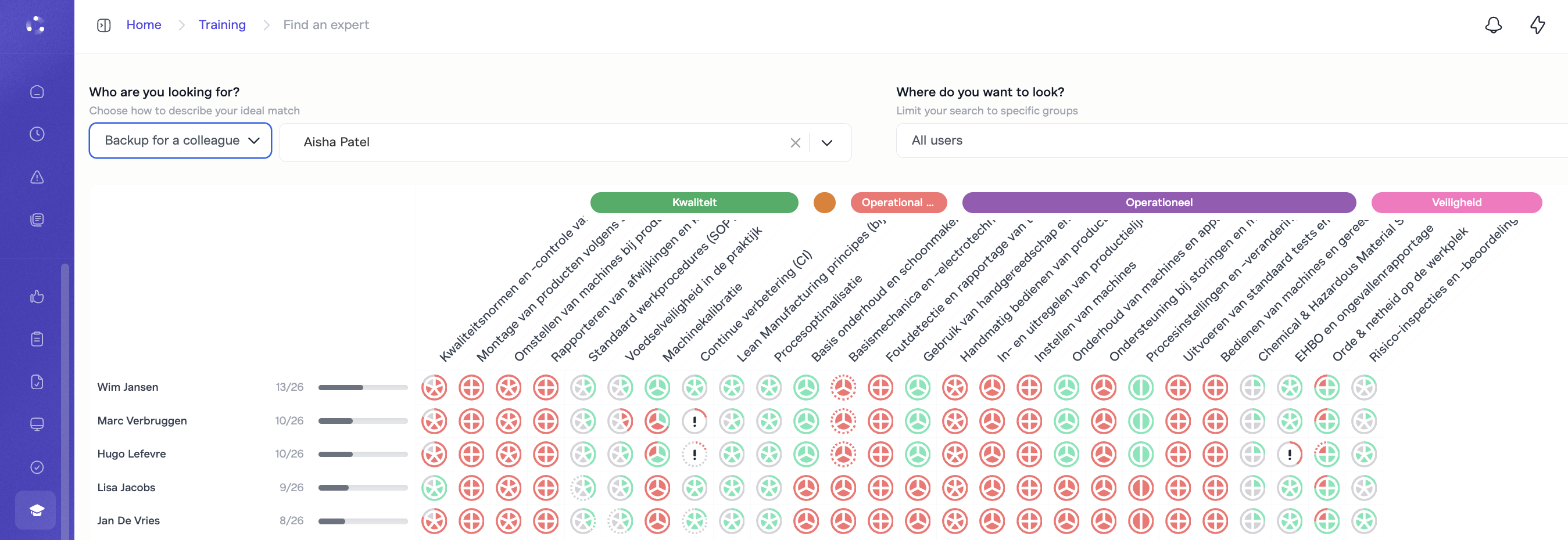Screen dimensions: 1568x540
Task: Select the Kwaliteit category header
Action: coord(694,203)
